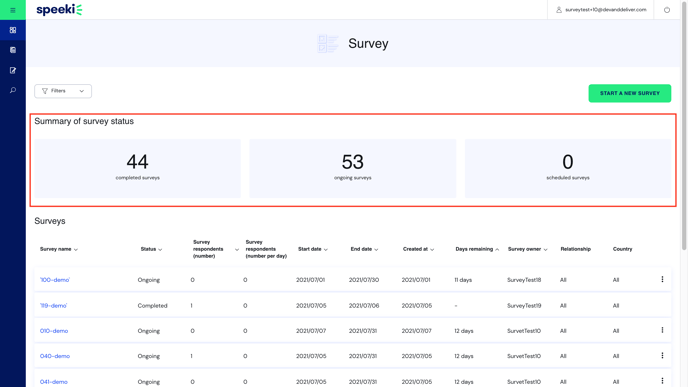Click the Survey page title icon
Image resolution: width=688 pixels, height=387 pixels.
pos(328,44)
